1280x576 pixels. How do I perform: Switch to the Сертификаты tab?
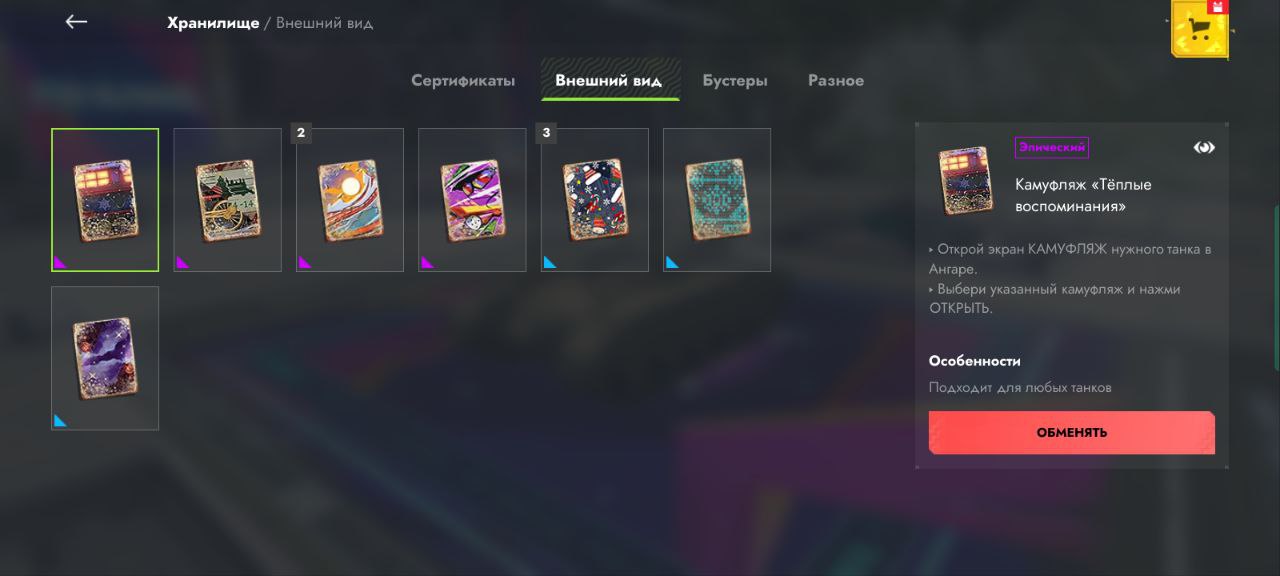[463, 80]
